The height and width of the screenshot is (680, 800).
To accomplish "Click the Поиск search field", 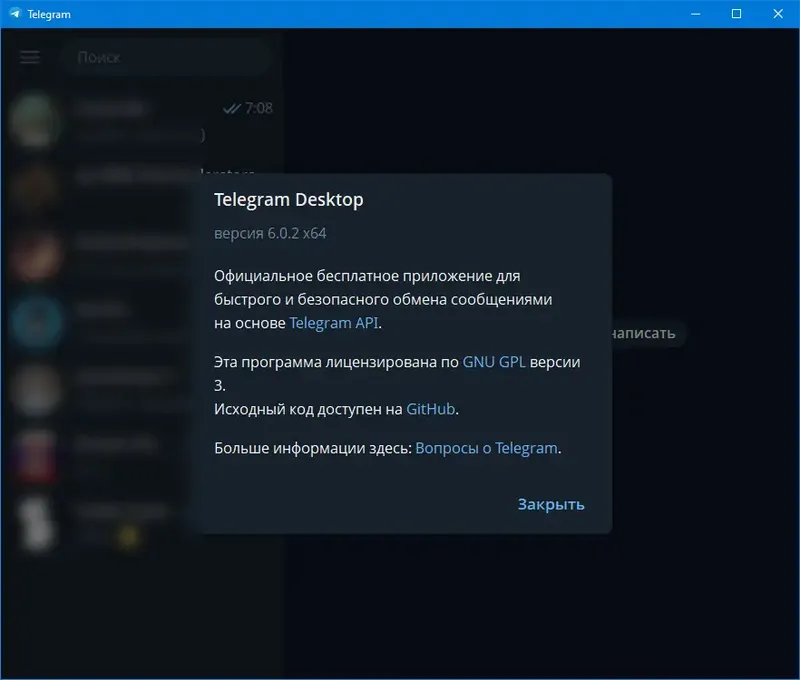I will (x=166, y=57).
